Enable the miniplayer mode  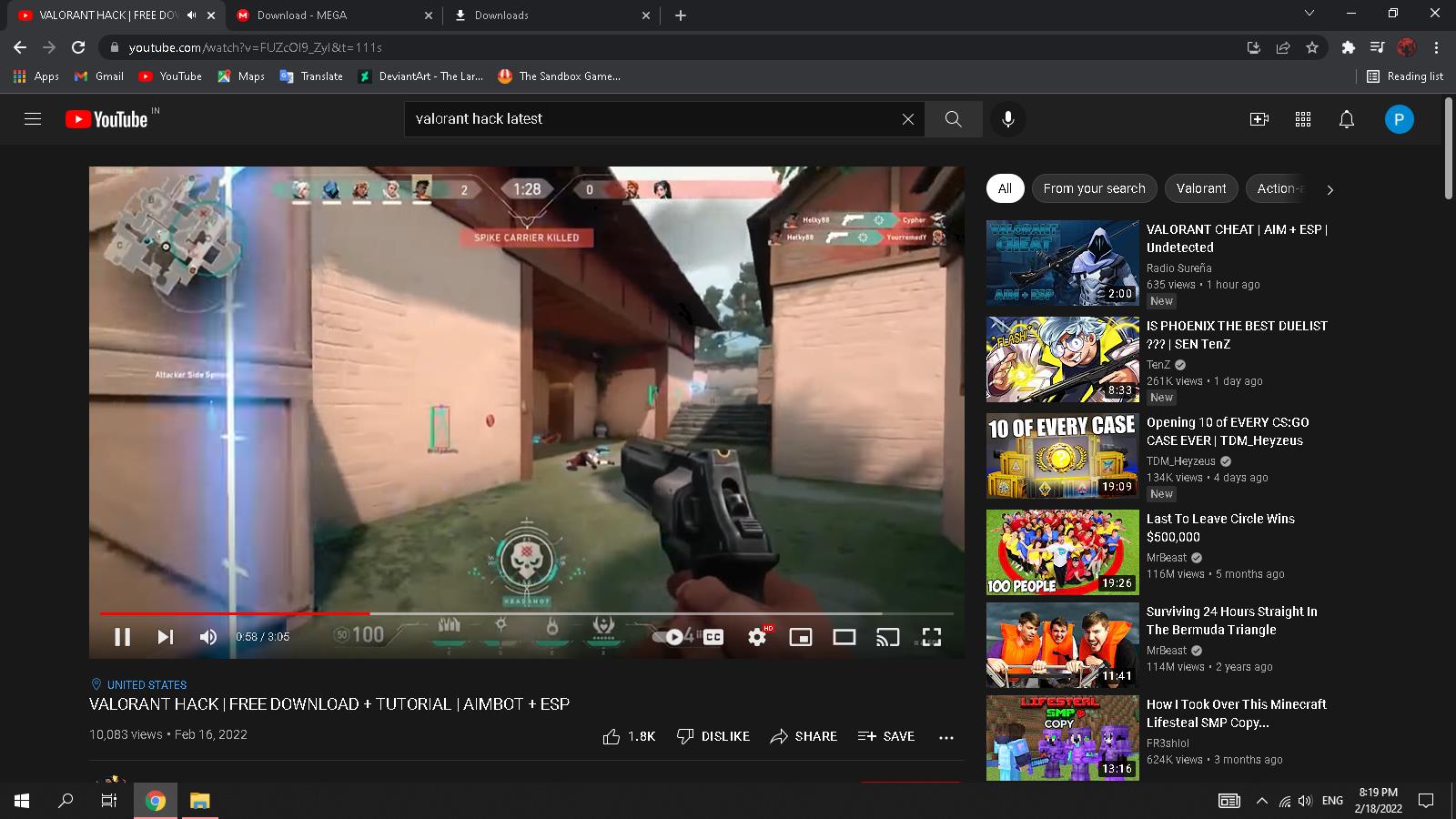pyautogui.click(x=800, y=637)
